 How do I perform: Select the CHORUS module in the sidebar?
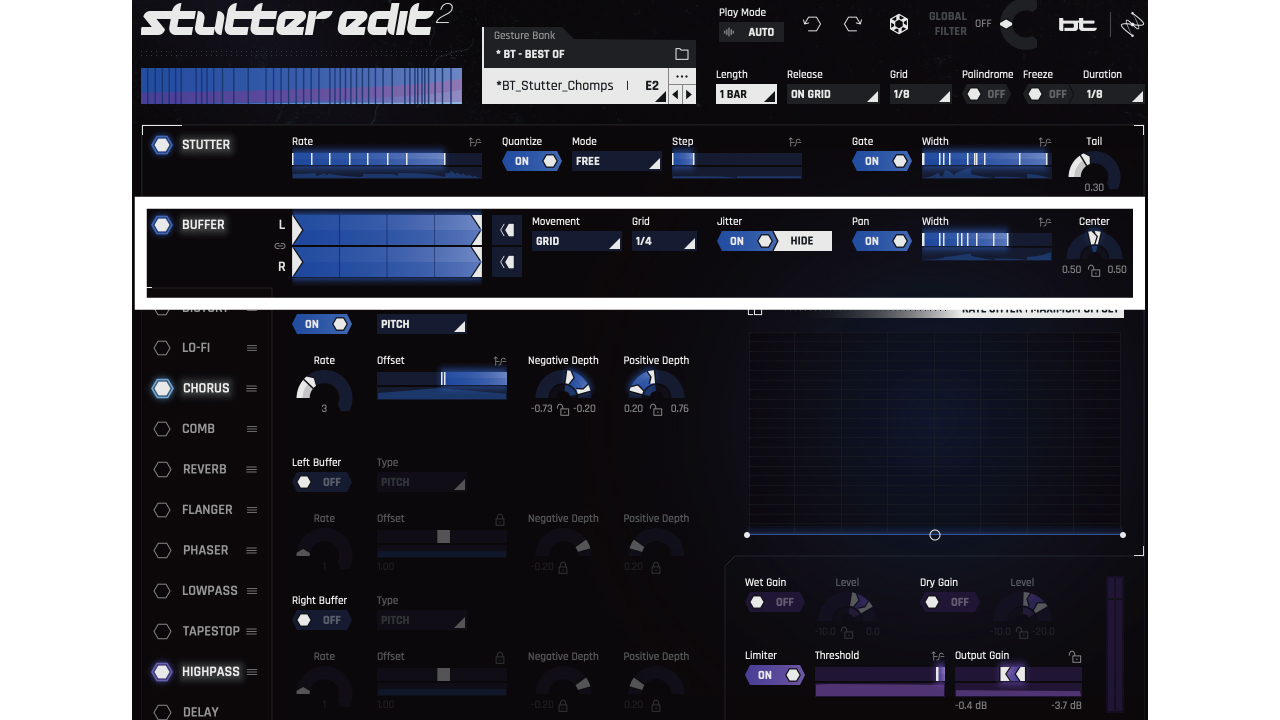[204, 388]
